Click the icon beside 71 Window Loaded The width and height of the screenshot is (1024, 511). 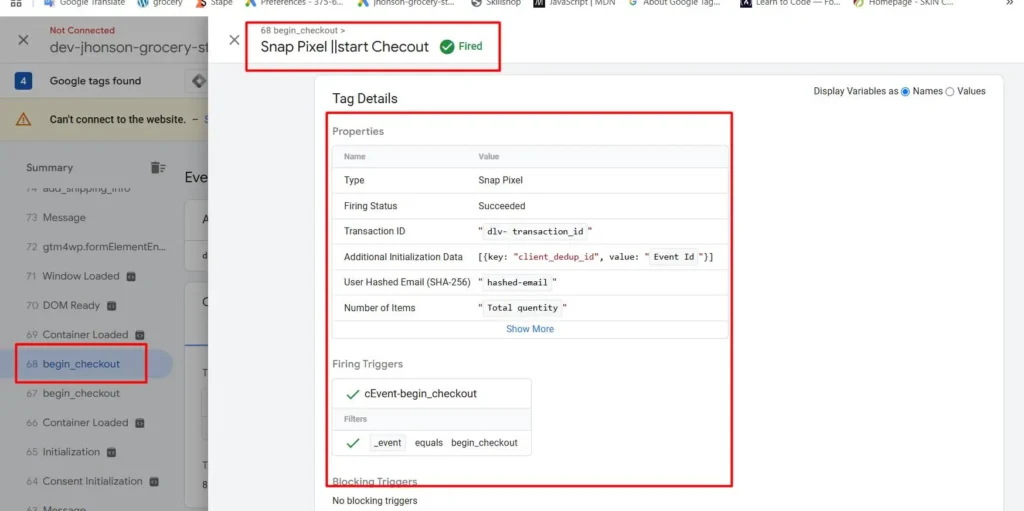click(131, 276)
